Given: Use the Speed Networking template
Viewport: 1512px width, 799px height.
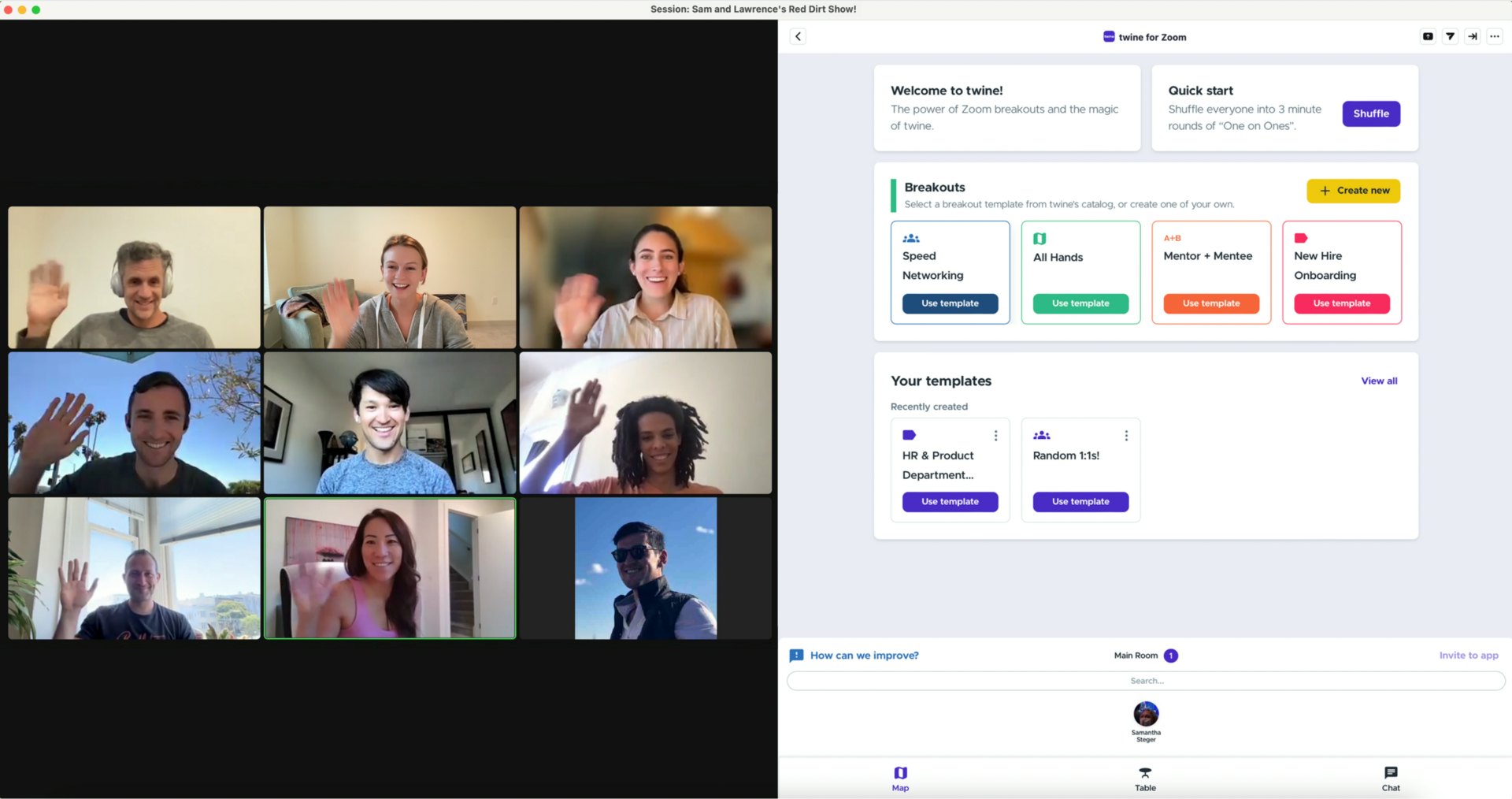Looking at the screenshot, I should point(950,303).
